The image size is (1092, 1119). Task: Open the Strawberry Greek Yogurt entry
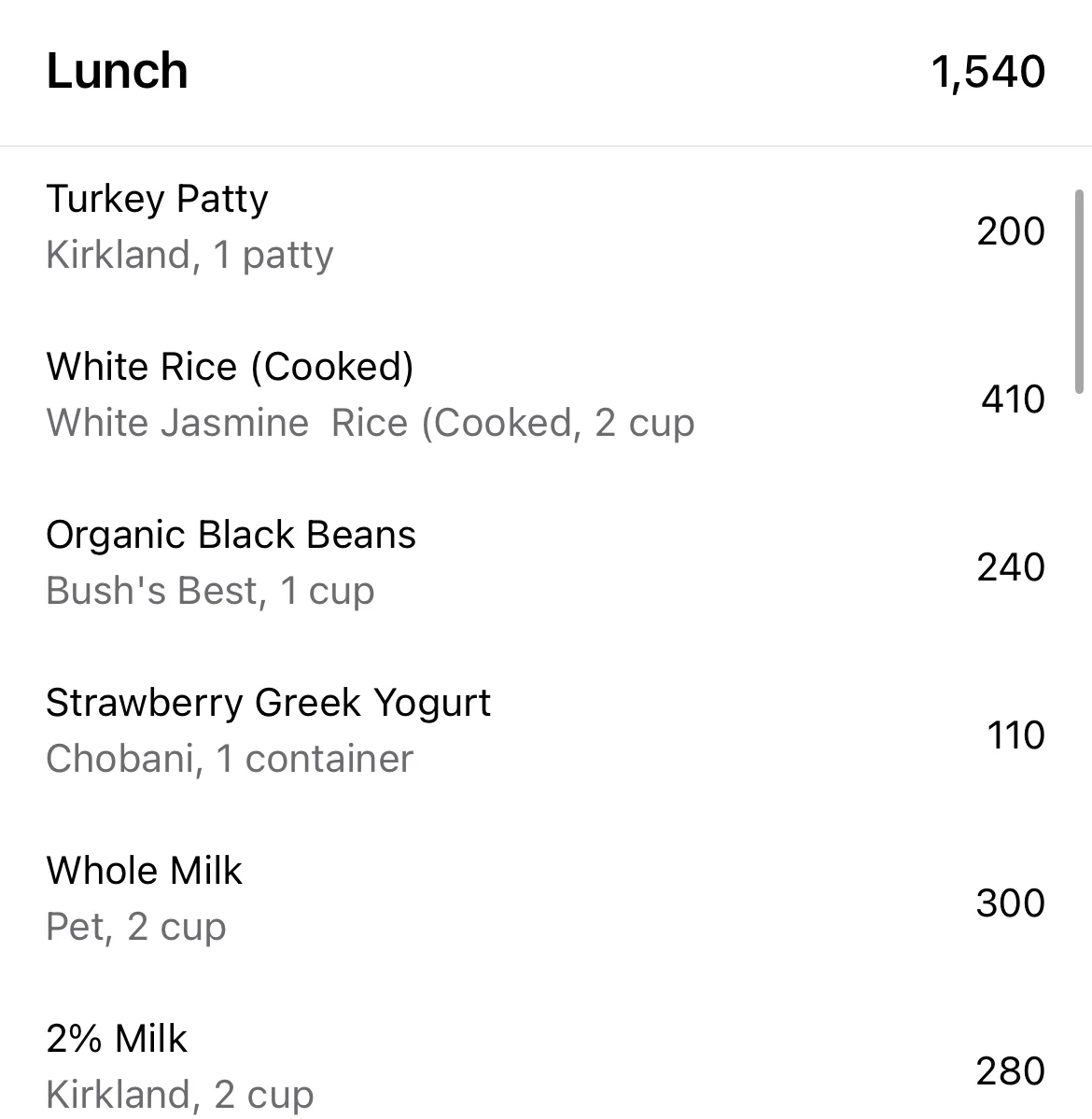click(x=546, y=732)
